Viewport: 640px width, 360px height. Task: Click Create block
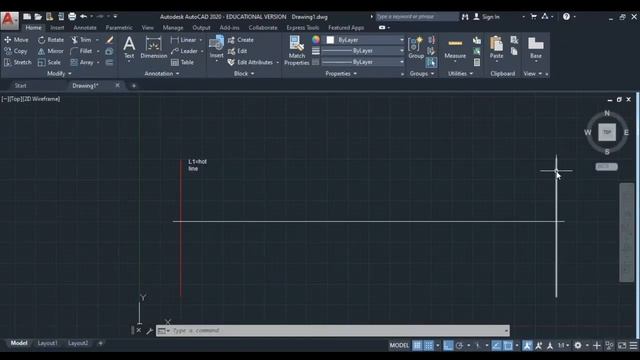241,40
